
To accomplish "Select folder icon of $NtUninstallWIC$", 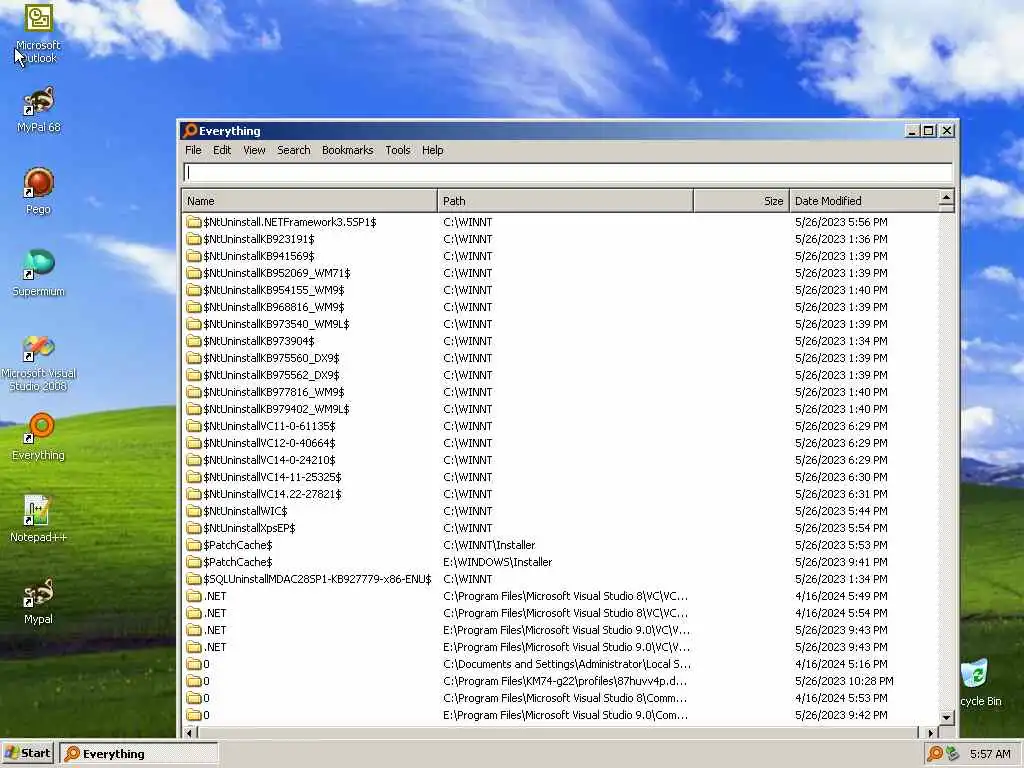I will [x=193, y=511].
